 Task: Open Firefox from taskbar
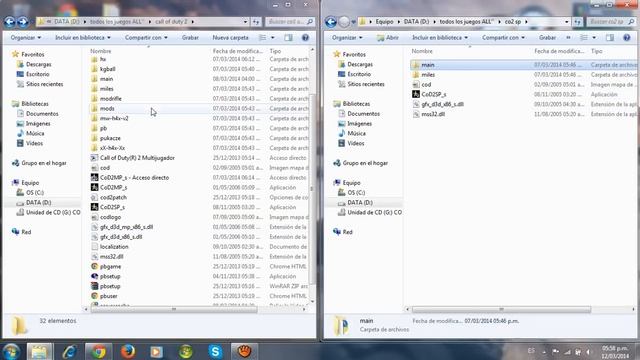pos(128,351)
